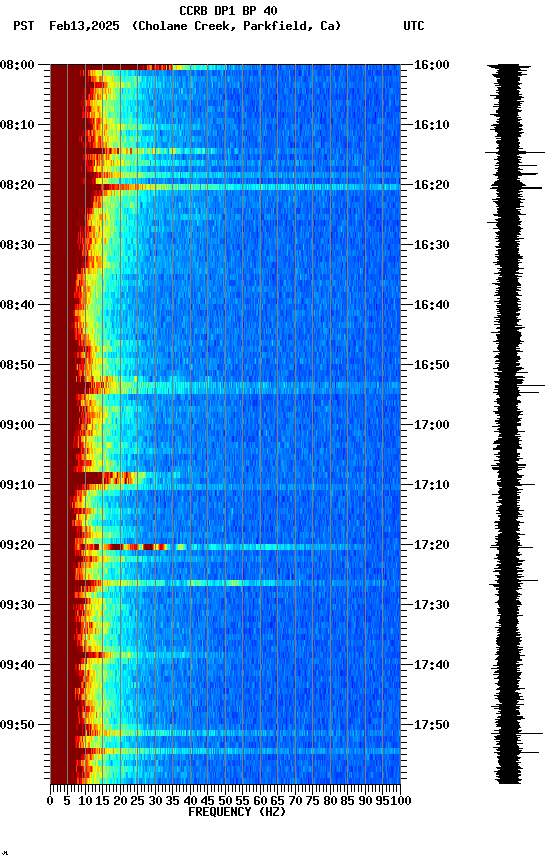The width and height of the screenshot is (552, 864).
Task: Click the '16:40' UTC time label
Action: coord(431,305)
